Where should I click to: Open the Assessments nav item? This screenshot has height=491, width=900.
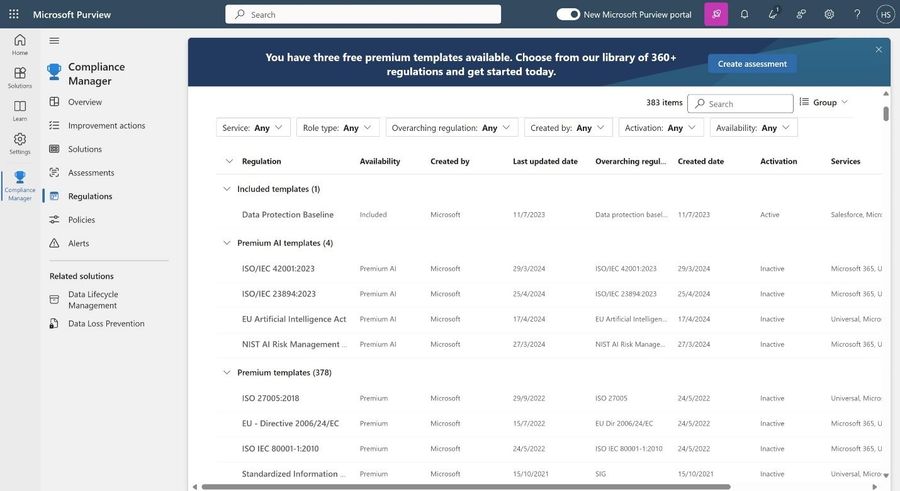tap(91, 172)
